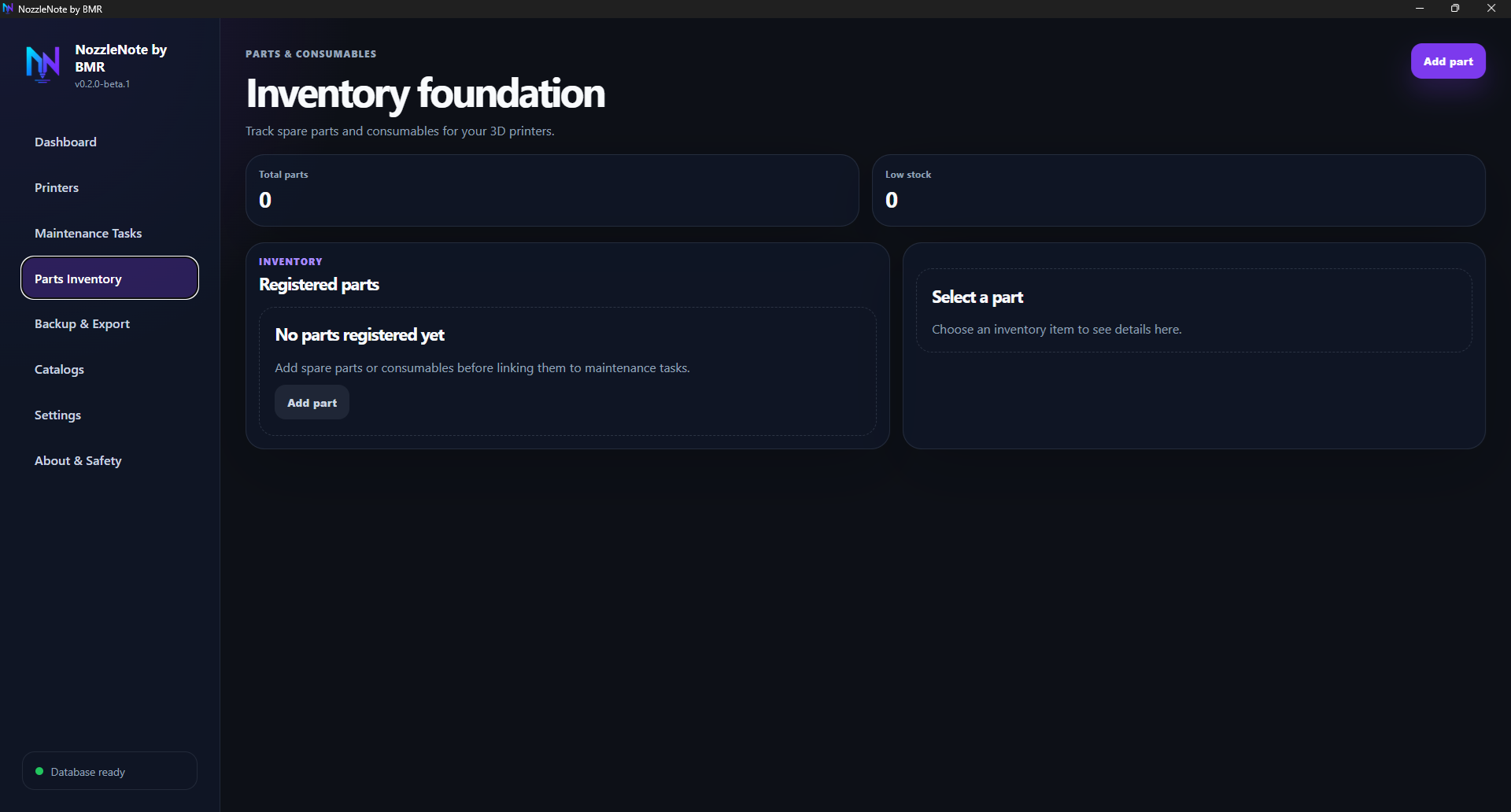Click the PARTS & CONSUMABLES label
Viewport: 1511px width, 812px height.
coord(311,54)
